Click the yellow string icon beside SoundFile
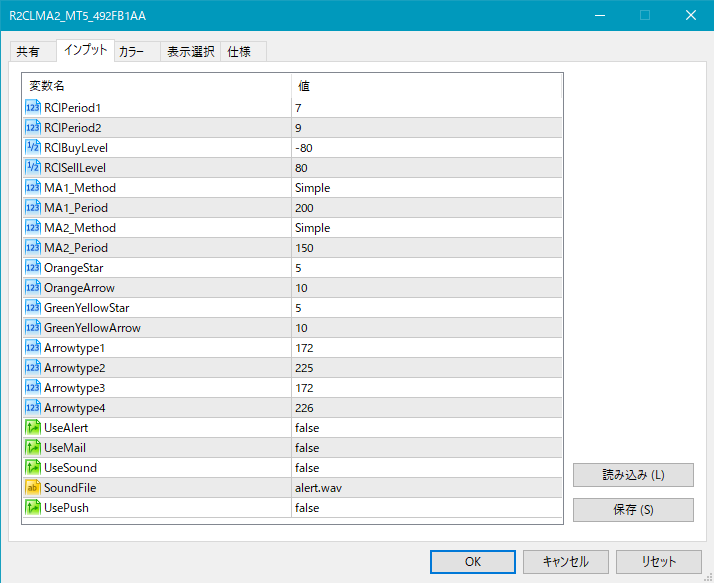This screenshot has width=714, height=583. 33,488
